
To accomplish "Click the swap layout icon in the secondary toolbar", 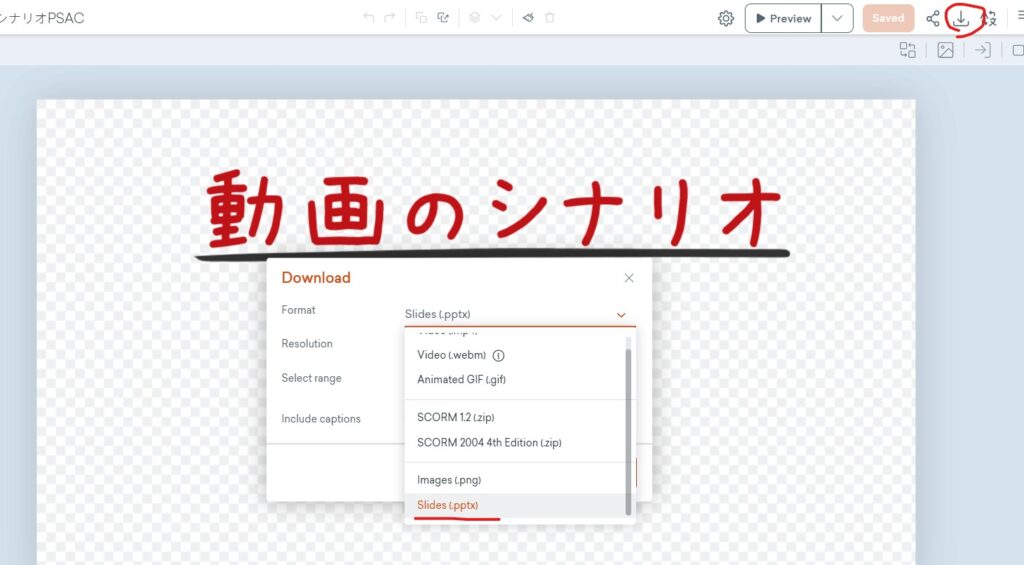I will pos(908,50).
